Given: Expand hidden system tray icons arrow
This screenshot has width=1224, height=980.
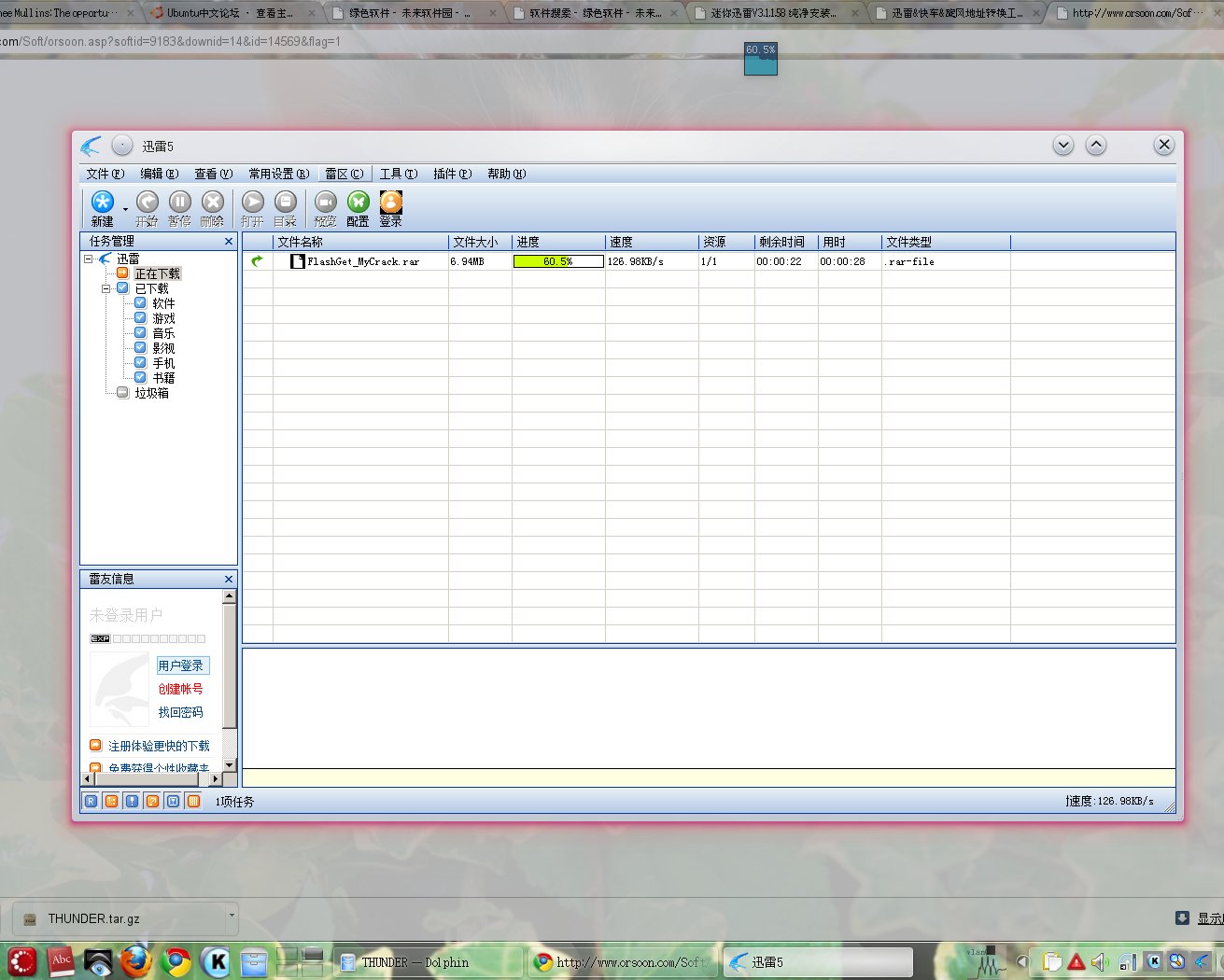Looking at the screenshot, I should pyautogui.click(x=1022, y=961).
